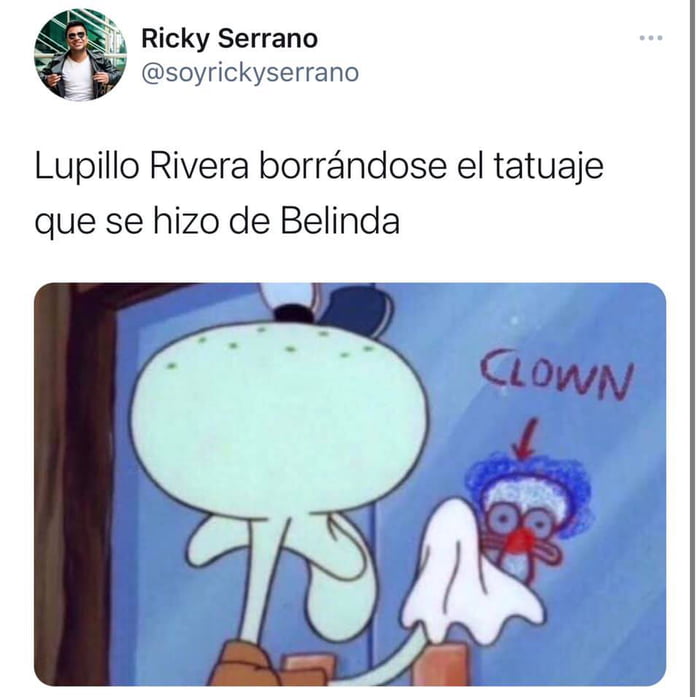Visit the @soyrickyserrano handle link
The width and height of the screenshot is (700, 697).
(x=250, y=73)
